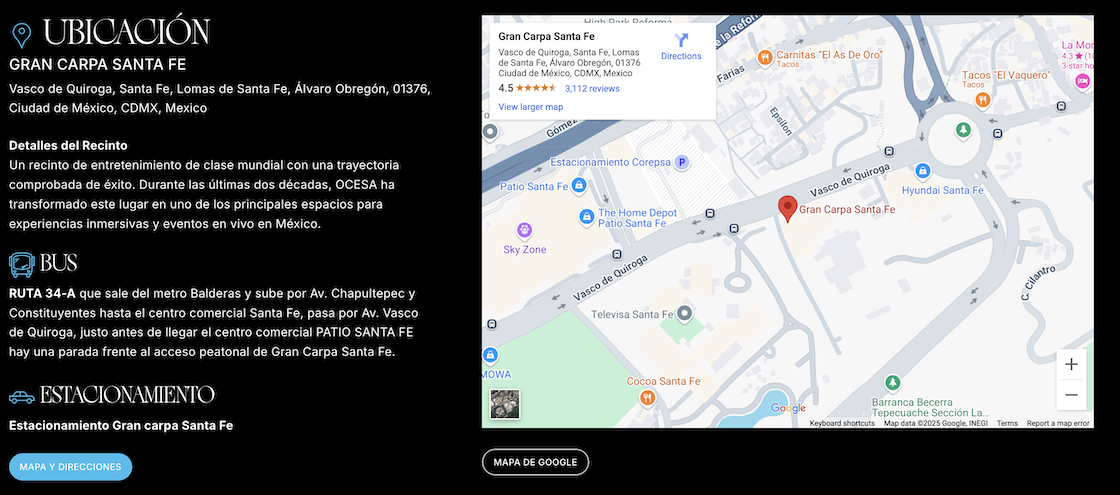Screen dimensions: 1120x495
Task: Click the Mapa de Google button
Action: point(535,462)
